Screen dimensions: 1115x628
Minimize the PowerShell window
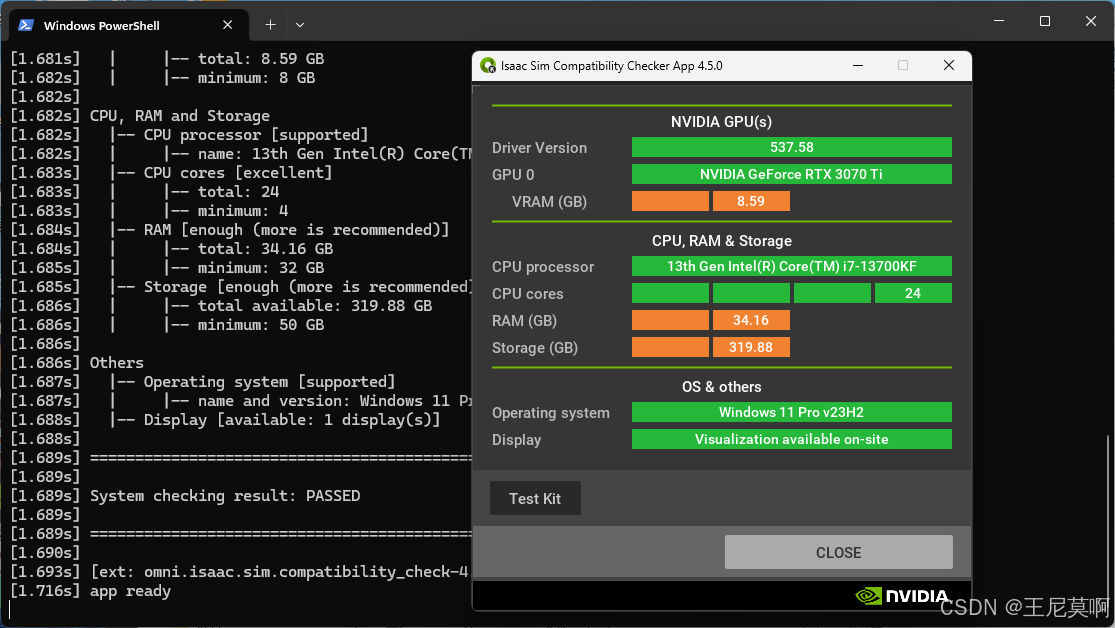(x=999, y=21)
